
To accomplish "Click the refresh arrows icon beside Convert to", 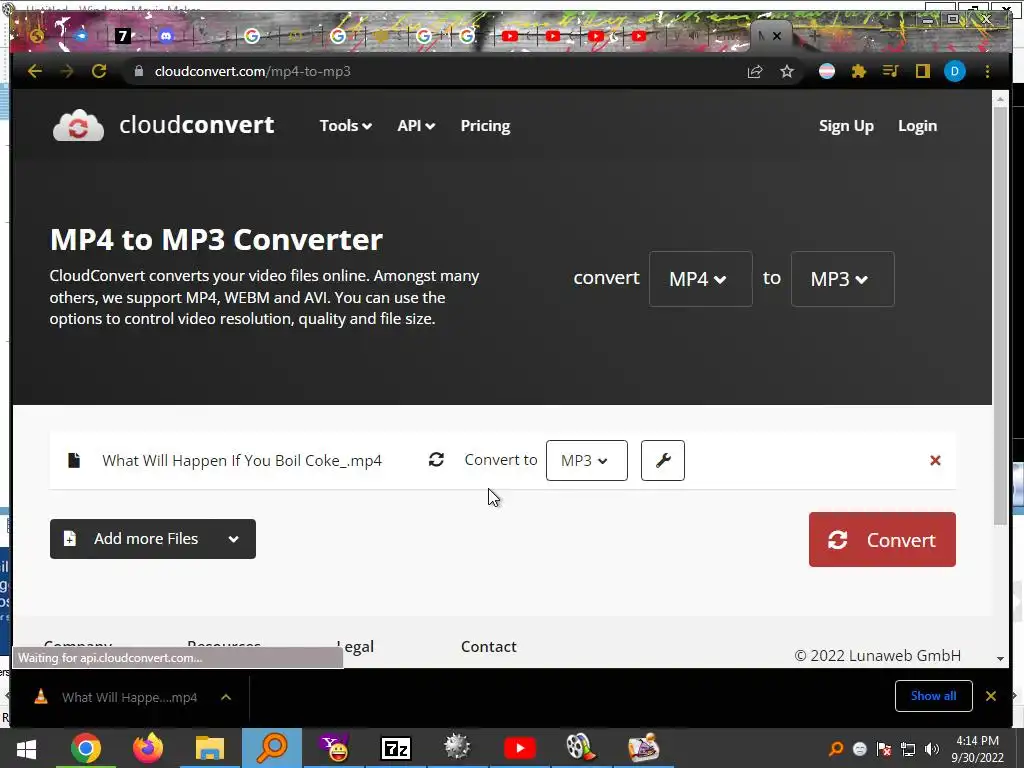I will tap(436, 460).
